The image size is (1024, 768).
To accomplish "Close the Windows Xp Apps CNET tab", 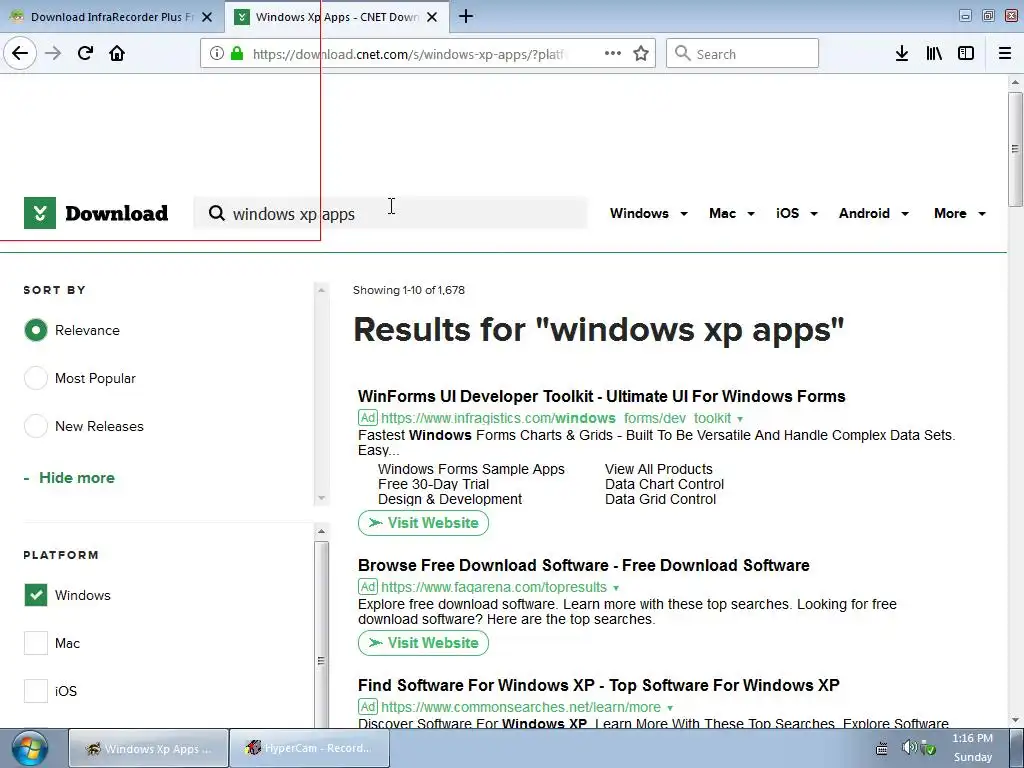I will coord(432,17).
